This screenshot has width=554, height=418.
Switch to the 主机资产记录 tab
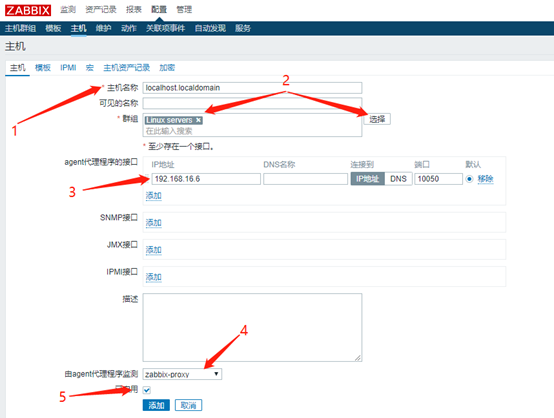(x=126, y=67)
